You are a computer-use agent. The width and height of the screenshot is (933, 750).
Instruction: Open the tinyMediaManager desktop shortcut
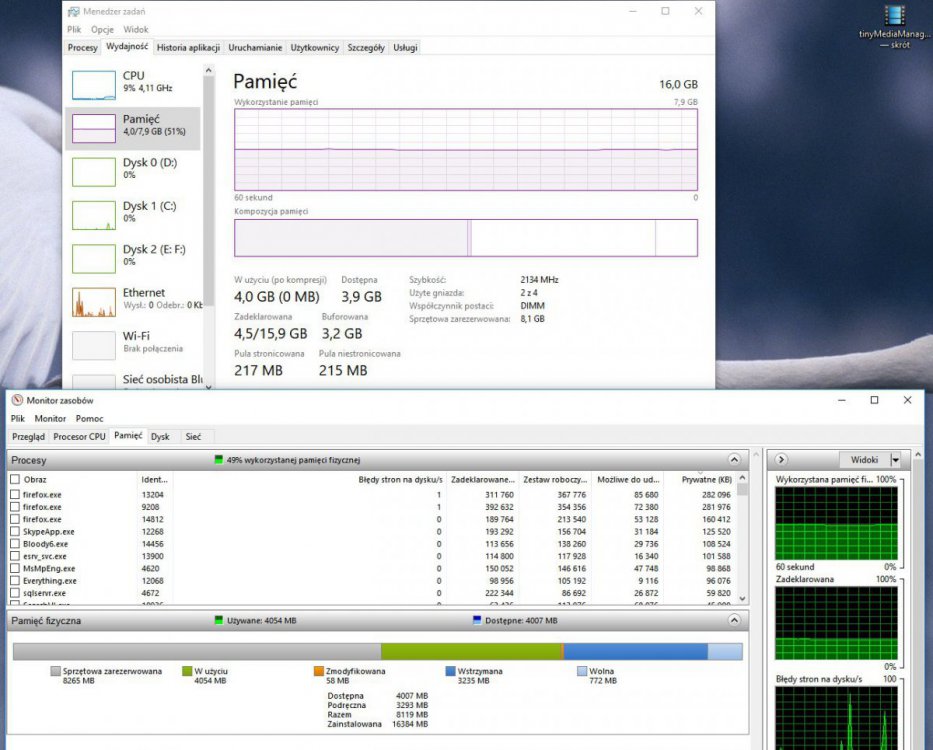(x=894, y=17)
